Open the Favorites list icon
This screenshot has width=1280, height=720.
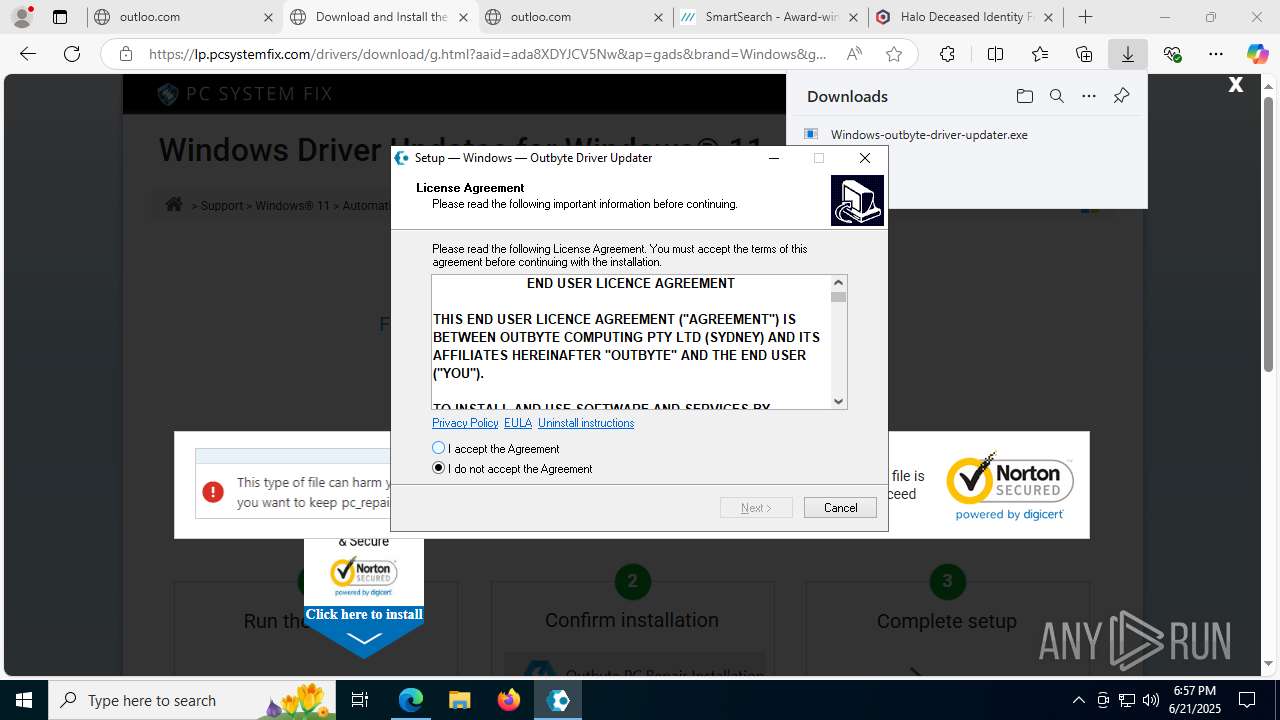coord(1040,54)
